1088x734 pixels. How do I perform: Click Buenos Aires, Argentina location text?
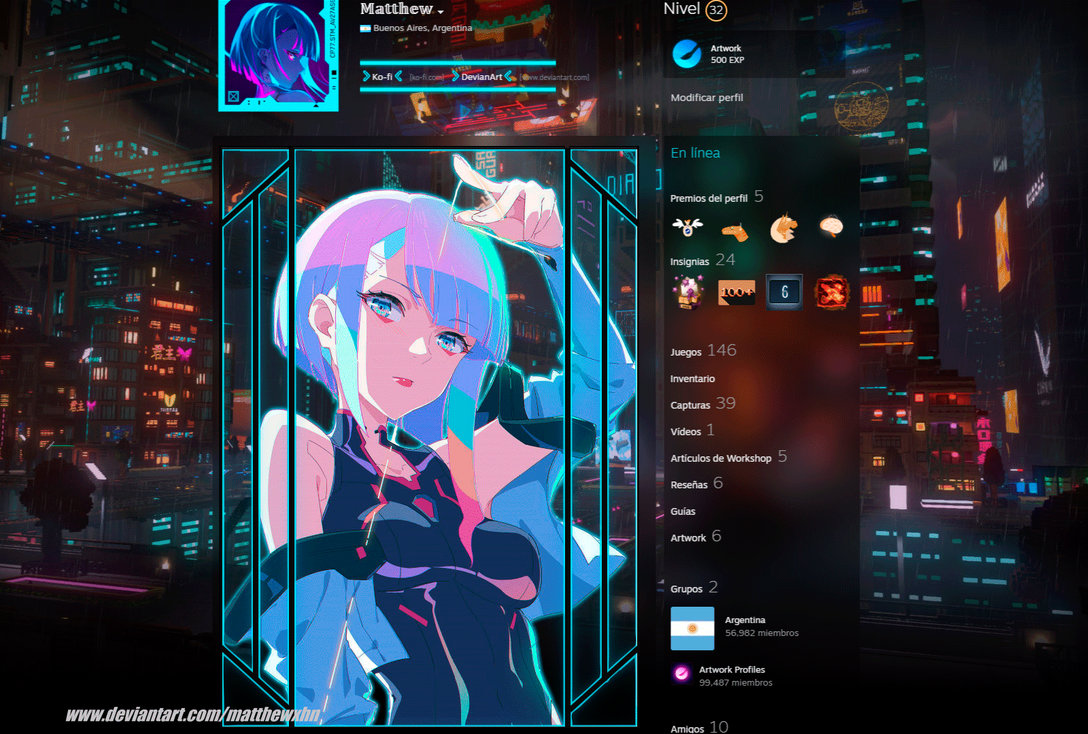(x=422, y=28)
